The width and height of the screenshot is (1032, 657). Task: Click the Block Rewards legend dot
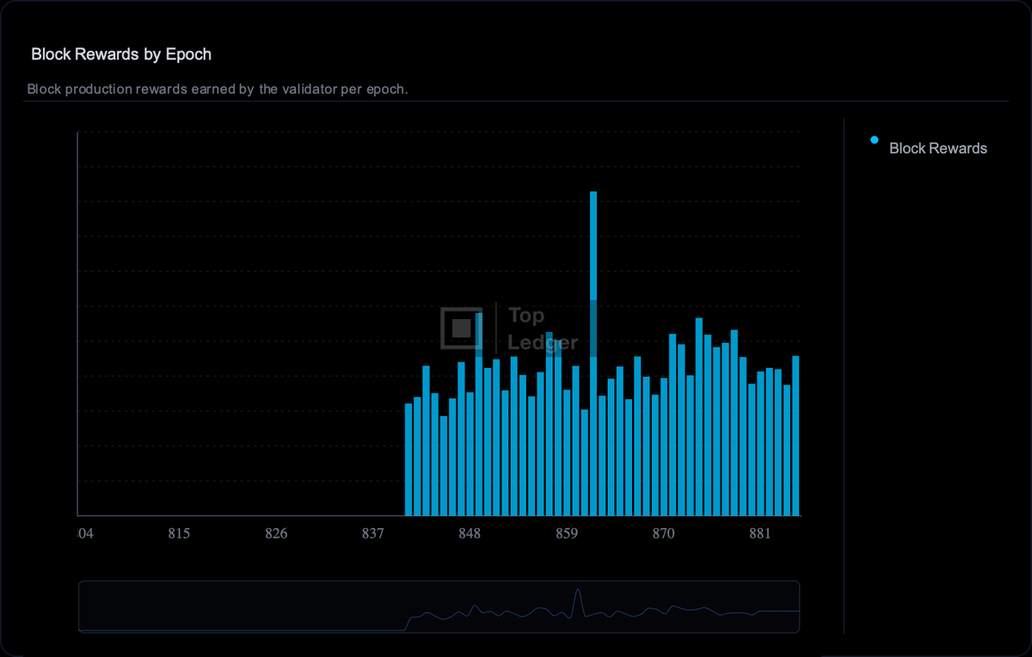pos(874,140)
